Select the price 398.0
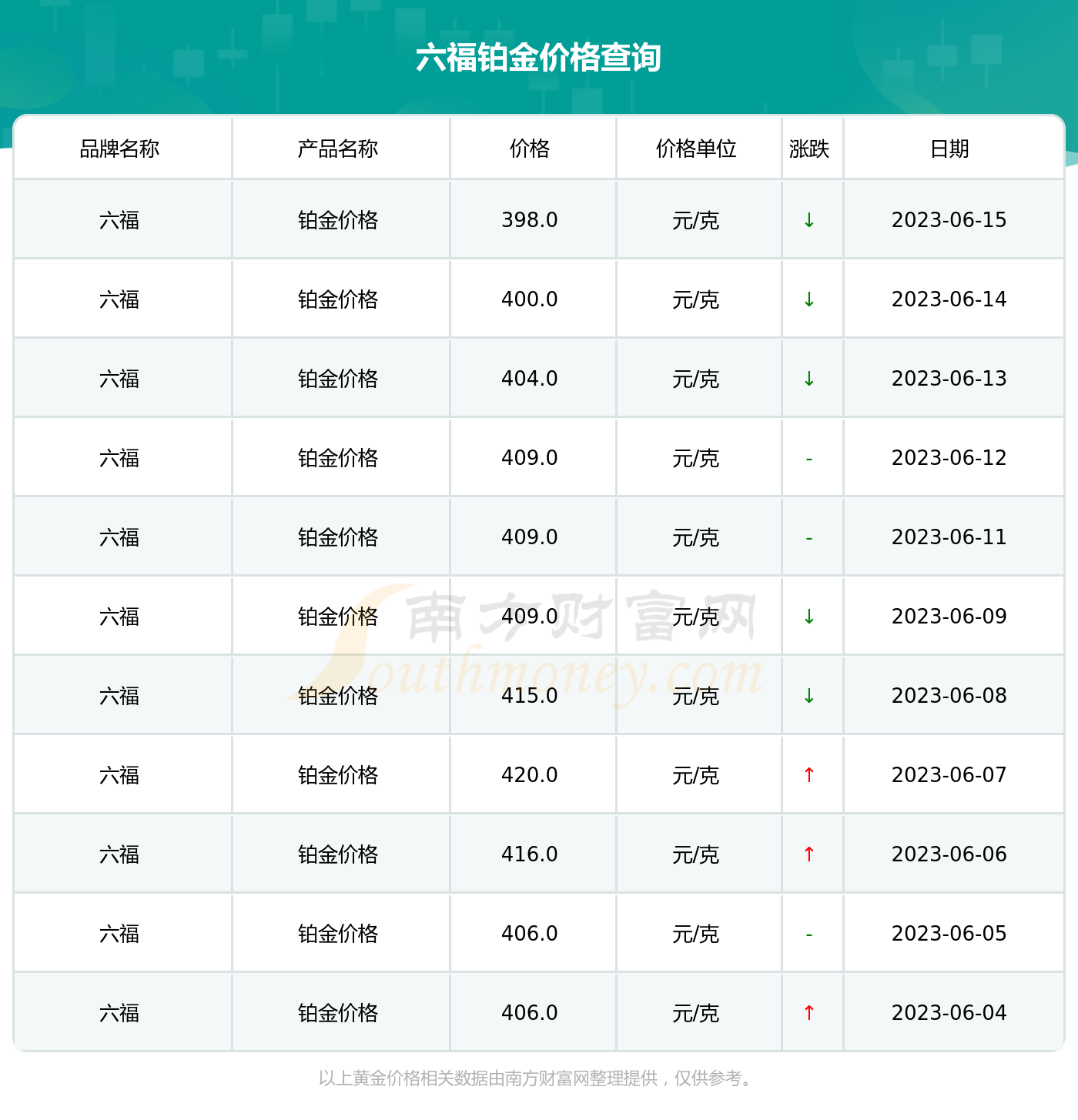The image size is (1078, 1120). point(530,220)
